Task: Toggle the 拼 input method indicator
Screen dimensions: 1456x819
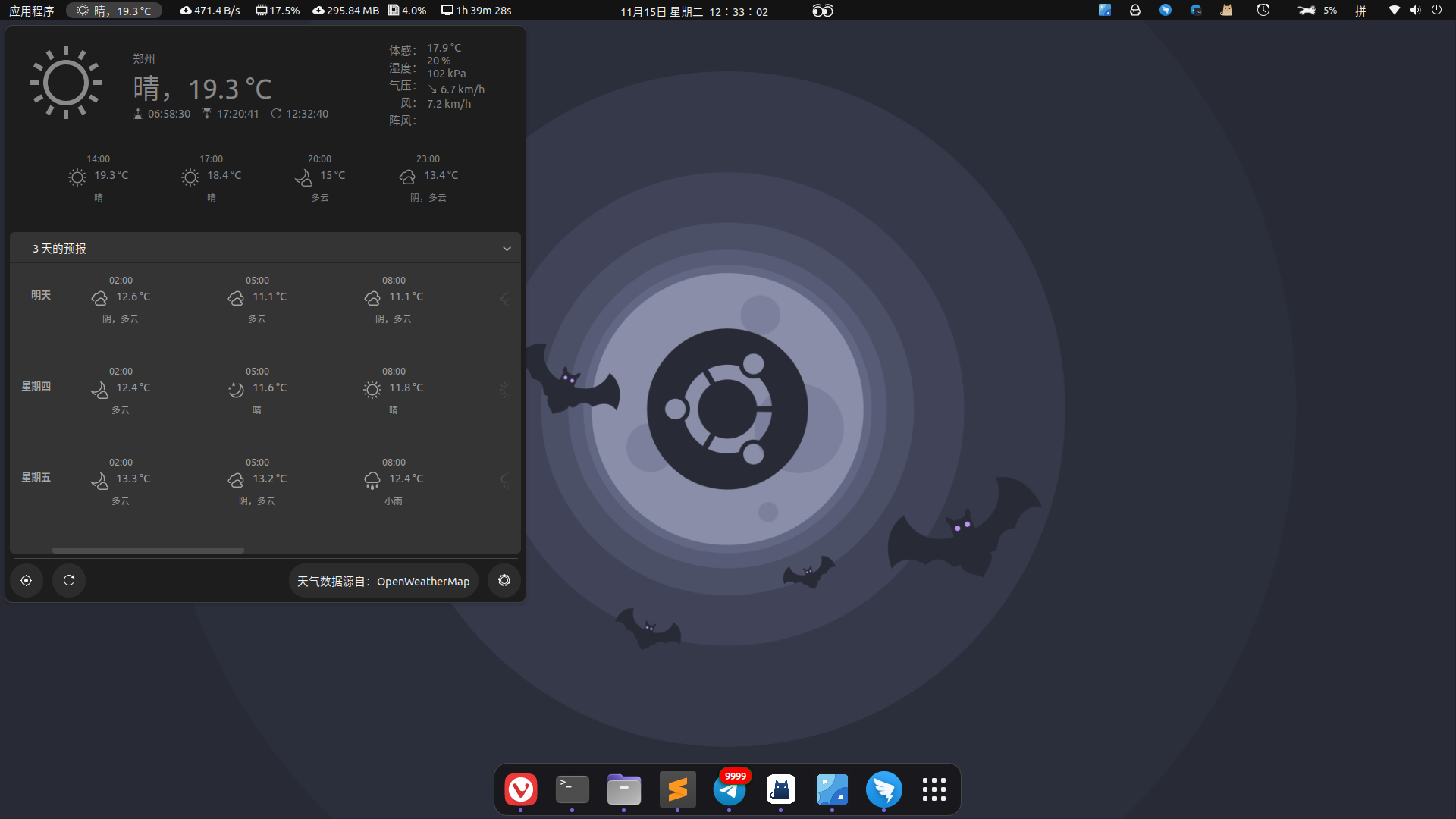Action: pos(1360,11)
